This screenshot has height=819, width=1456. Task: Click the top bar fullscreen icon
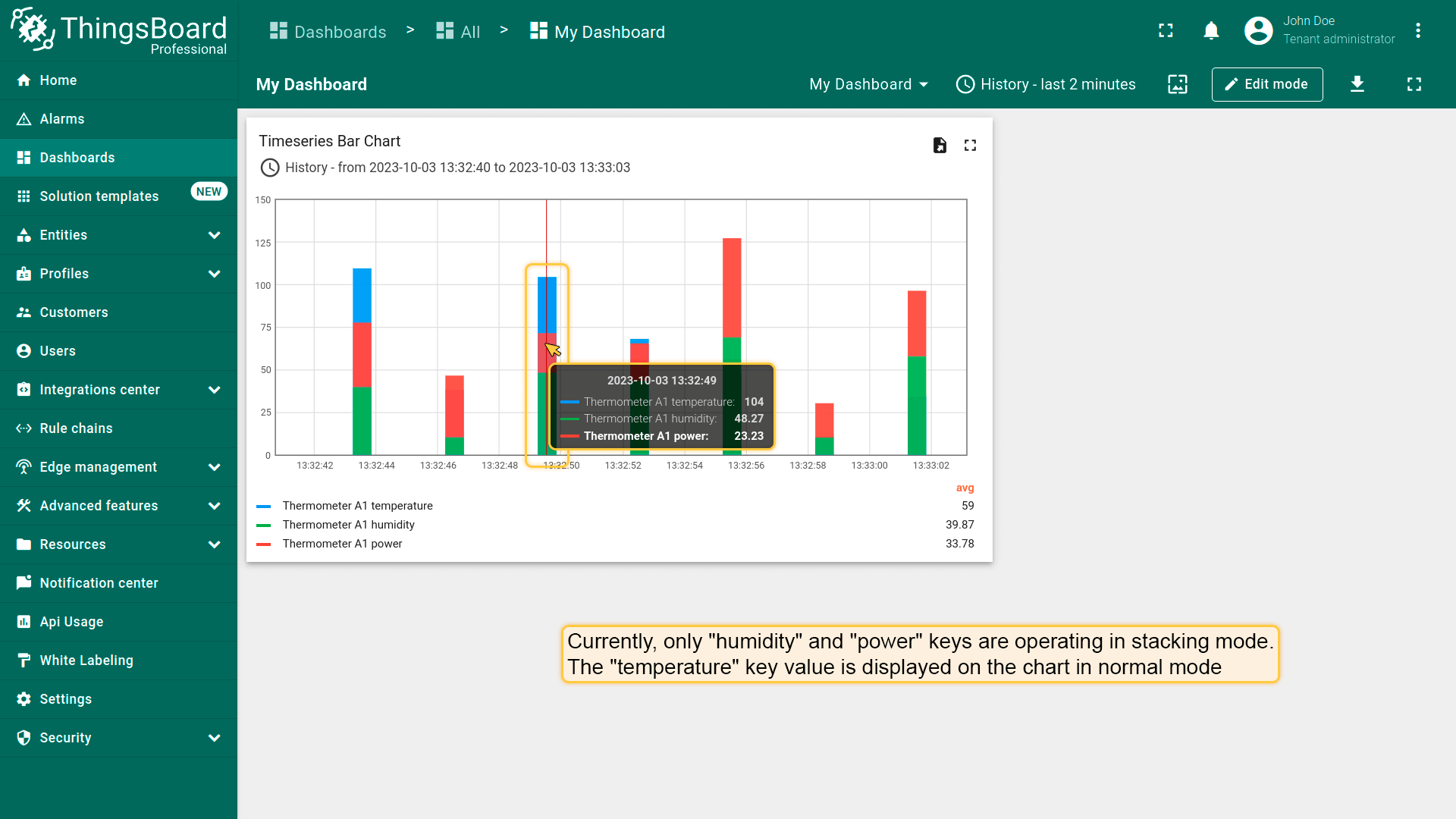(x=1166, y=31)
